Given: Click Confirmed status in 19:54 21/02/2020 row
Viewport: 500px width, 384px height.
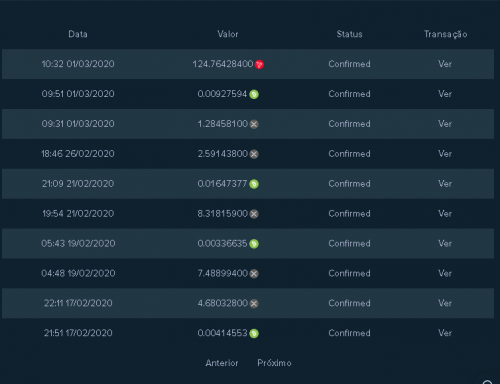Looking at the screenshot, I should pyautogui.click(x=349, y=214).
